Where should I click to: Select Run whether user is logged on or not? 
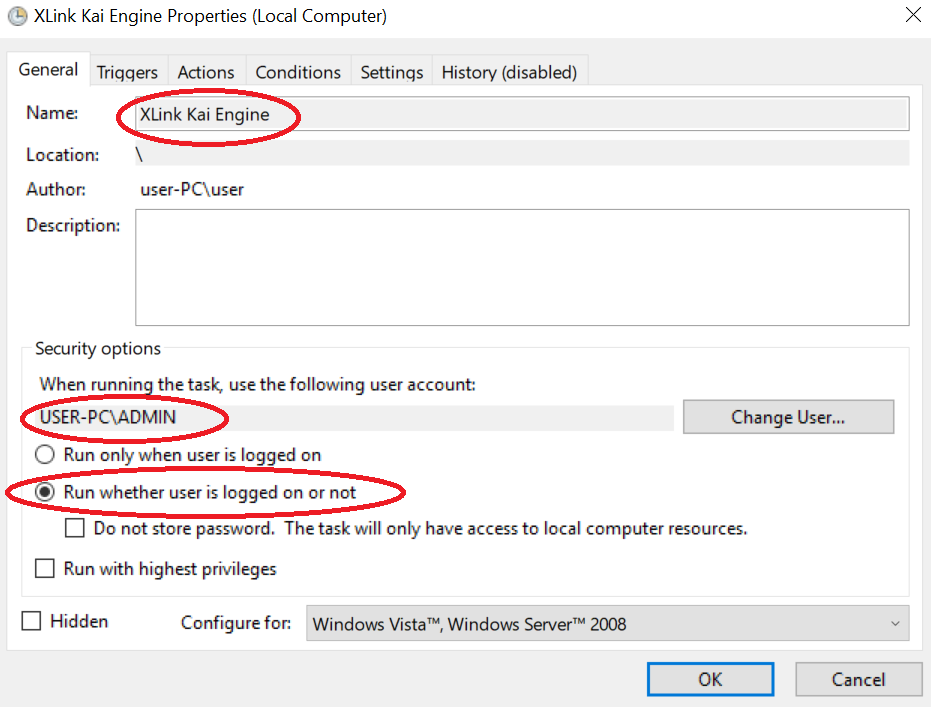click(x=195, y=493)
